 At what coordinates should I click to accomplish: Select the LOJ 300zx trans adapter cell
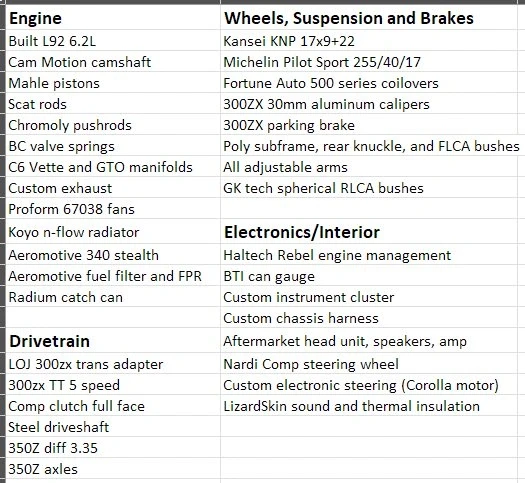click(113, 364)
